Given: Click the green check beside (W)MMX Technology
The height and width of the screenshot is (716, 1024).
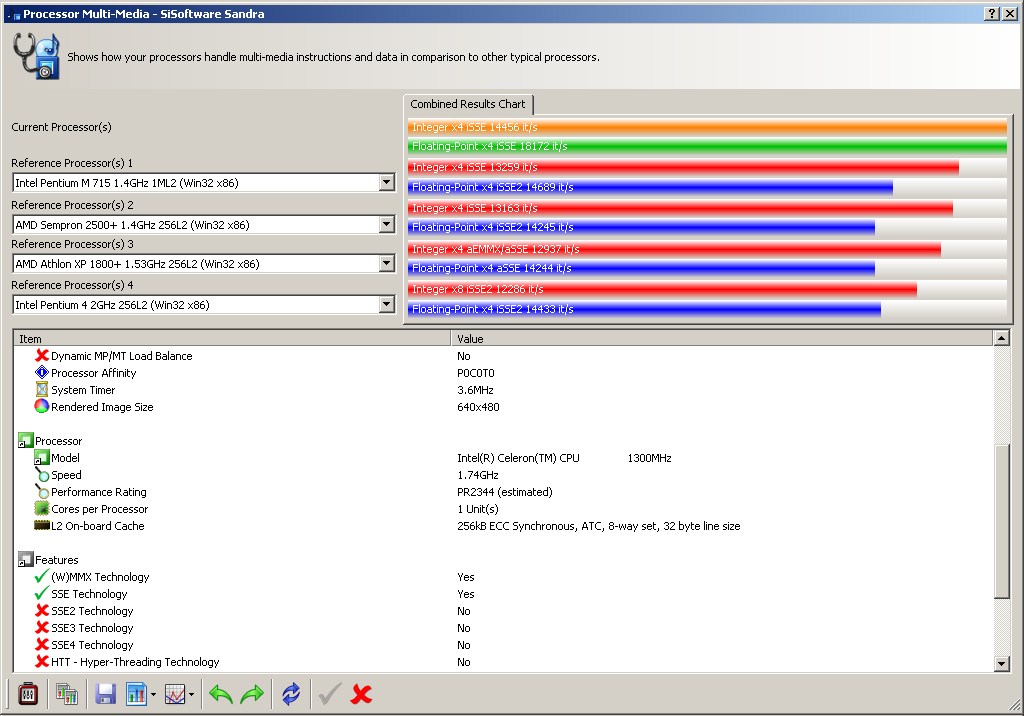Looking at the screenshot, I should (x=42, y=576).
